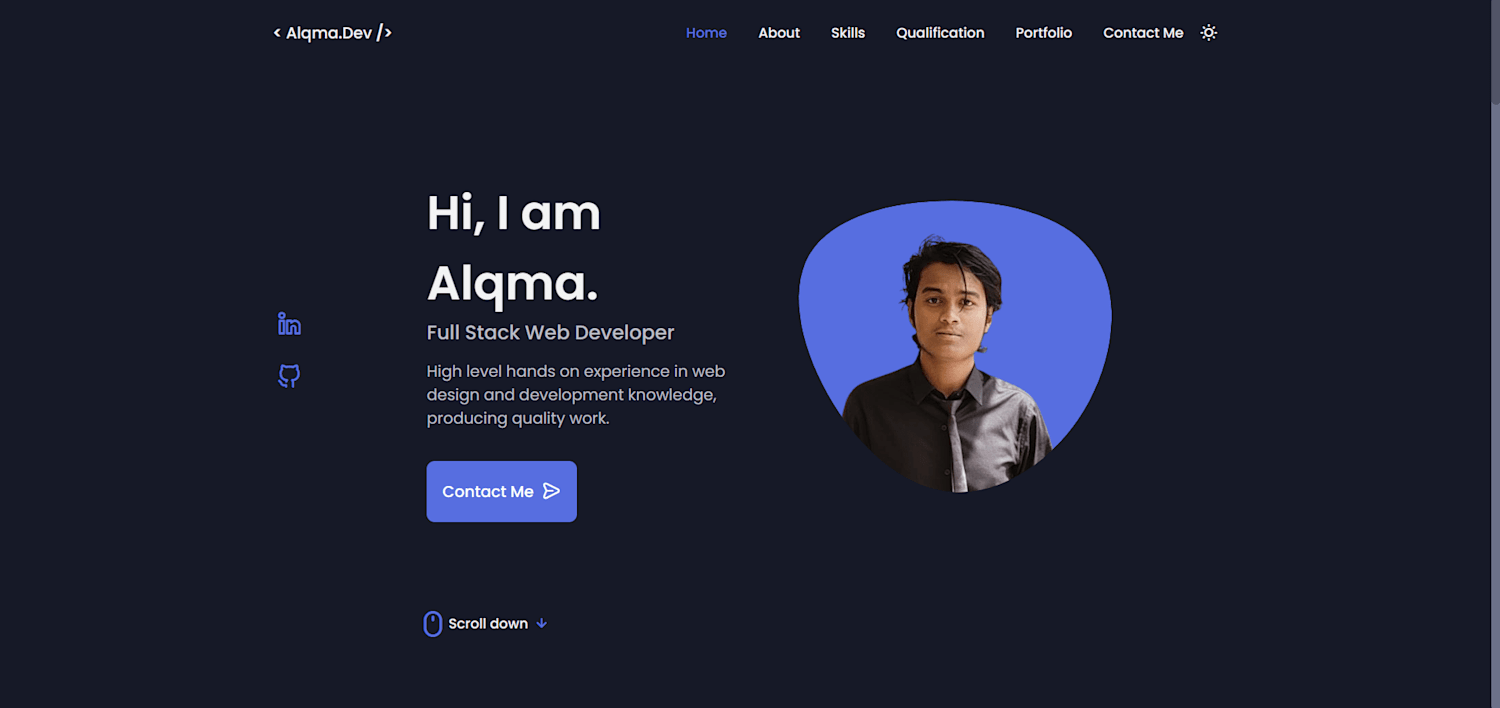The height and width of the screenshot is (708, 1500).
Task: Select Contact Me in the navigation bar
Action: click(1143, 33)
